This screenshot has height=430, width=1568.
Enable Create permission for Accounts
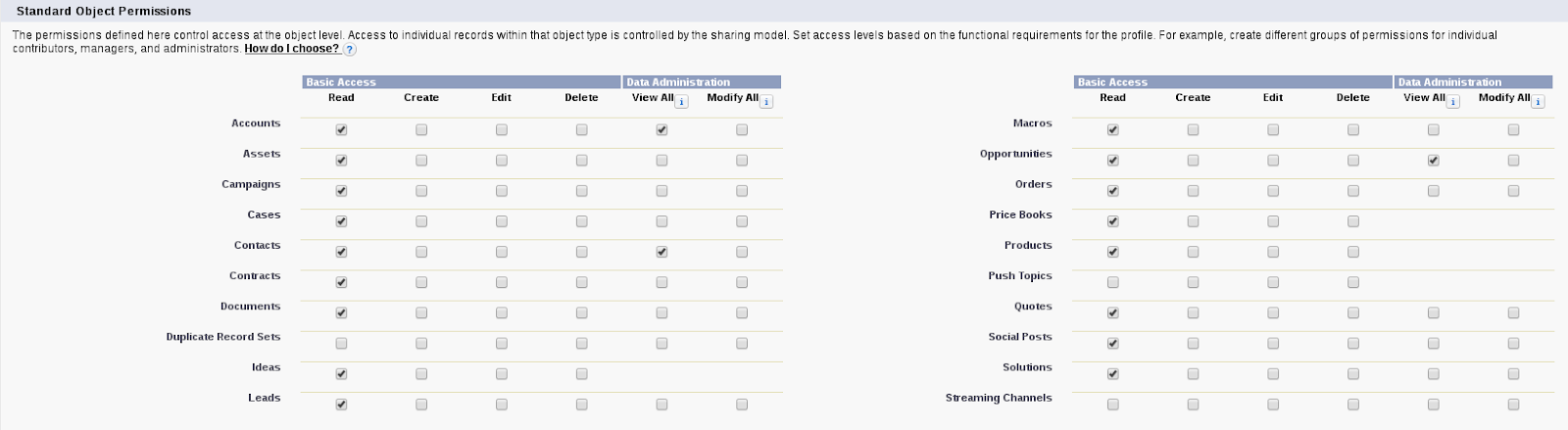coord(421,129)
